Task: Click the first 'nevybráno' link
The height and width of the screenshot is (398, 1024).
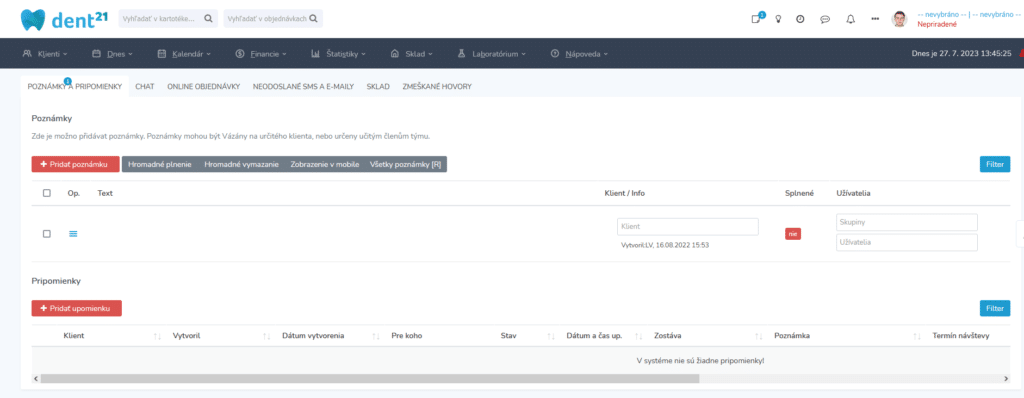Action: (x=942, y=14)
